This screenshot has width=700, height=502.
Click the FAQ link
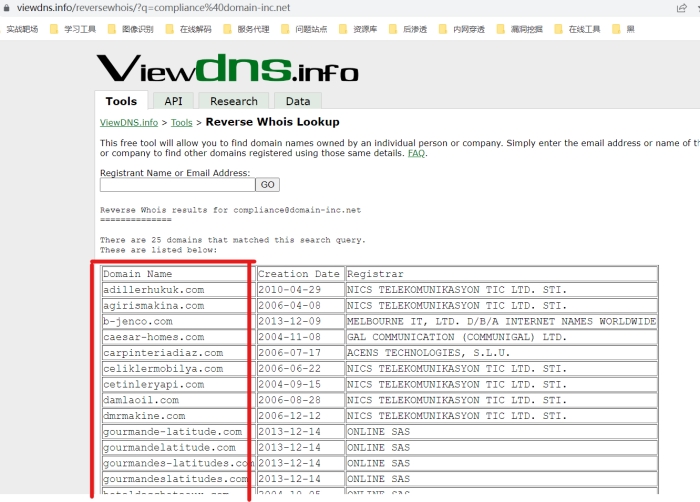pyautogui.click(x=416, y=153)
